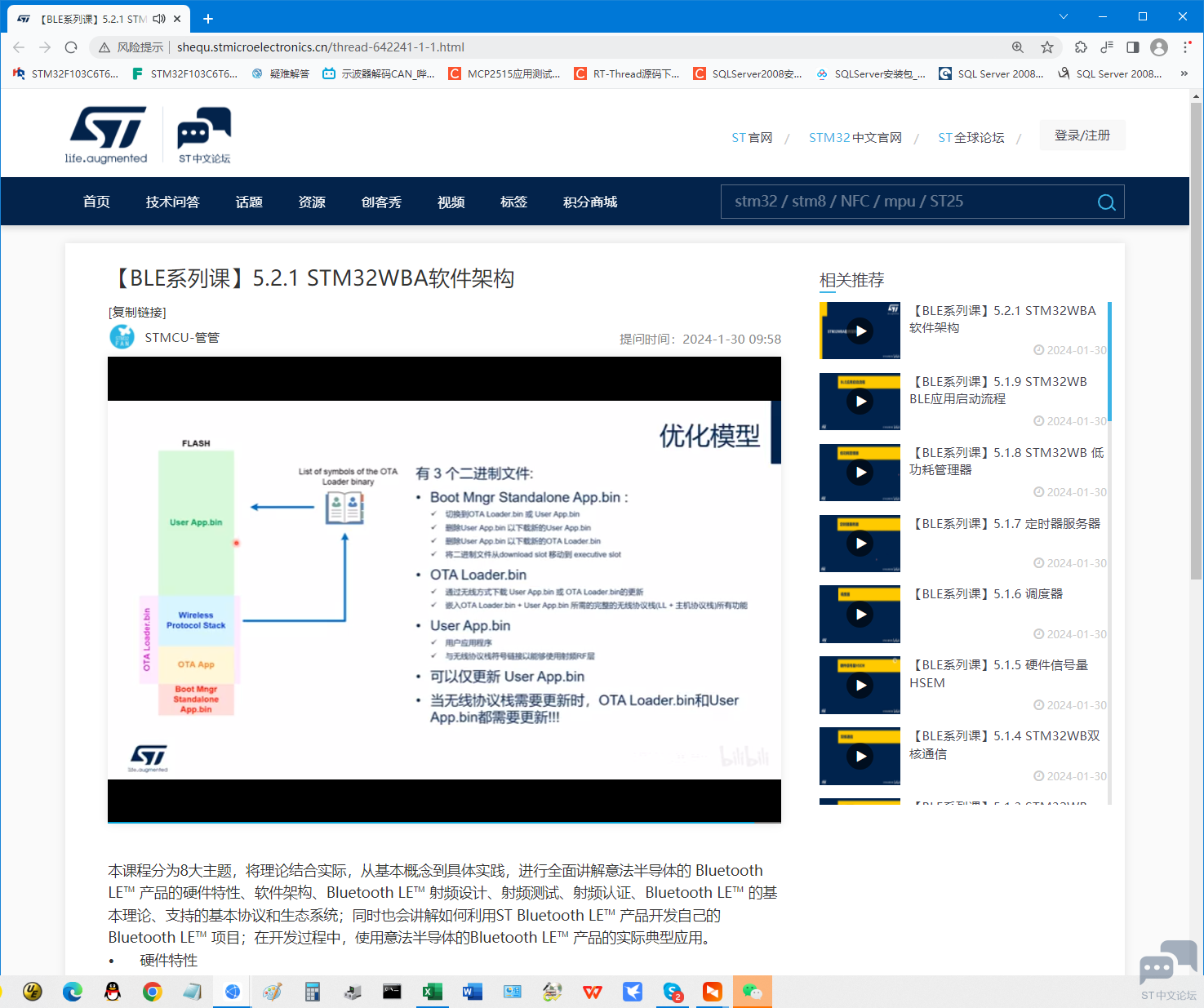Open the Calculator taskbar icon
The height and width of the screenshot is (1008, 1204).
pos(313,992)
